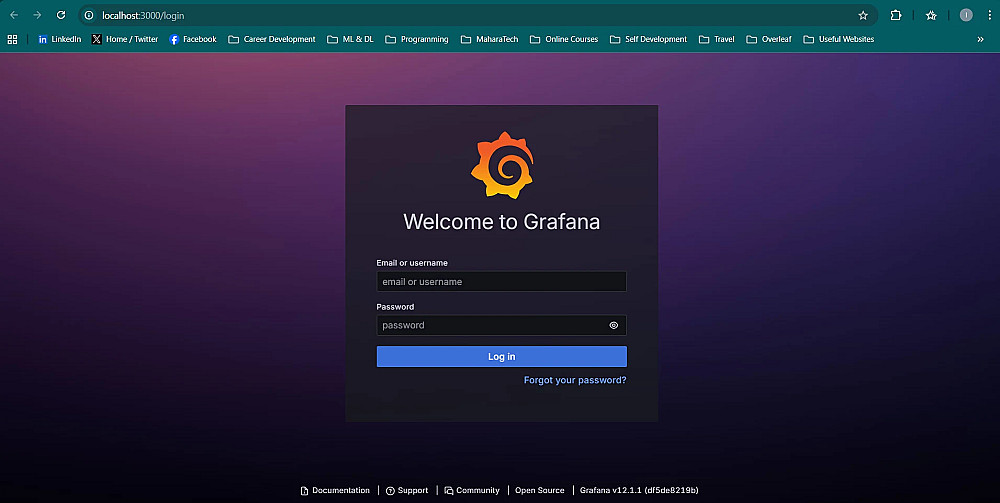1000x503 pixels.
Task: Open the Chrome profile avatar
Action: (966, 15)
